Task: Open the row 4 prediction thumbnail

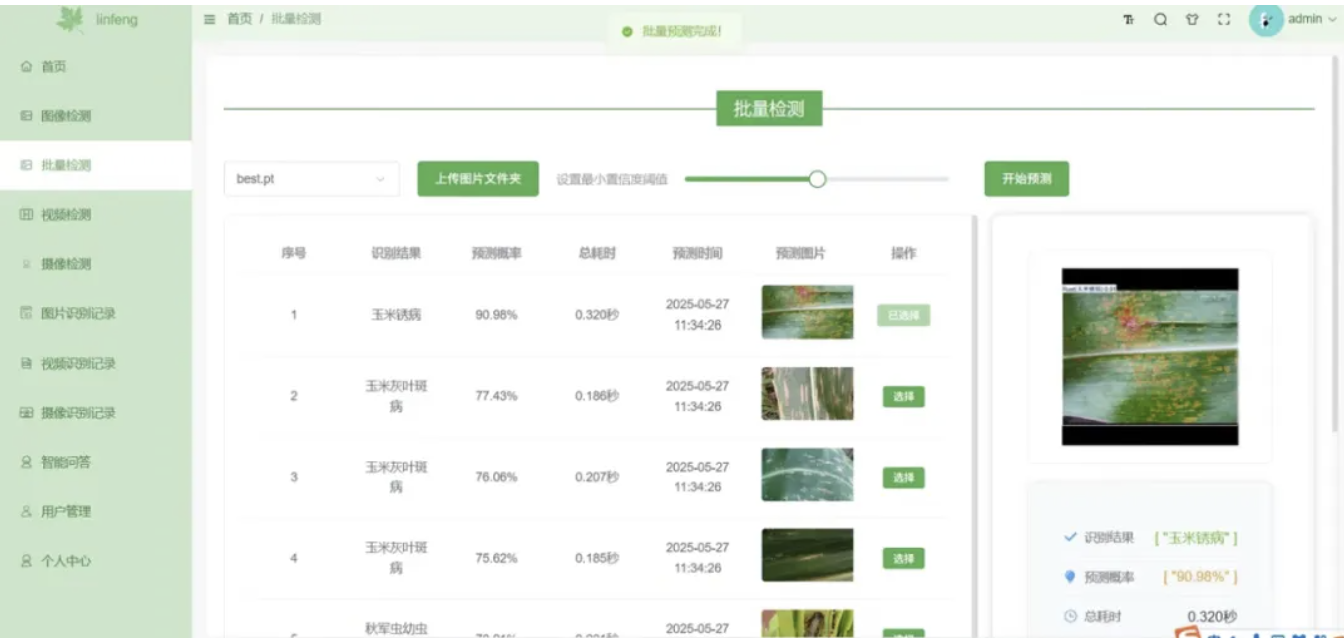Action: point(807,555)
